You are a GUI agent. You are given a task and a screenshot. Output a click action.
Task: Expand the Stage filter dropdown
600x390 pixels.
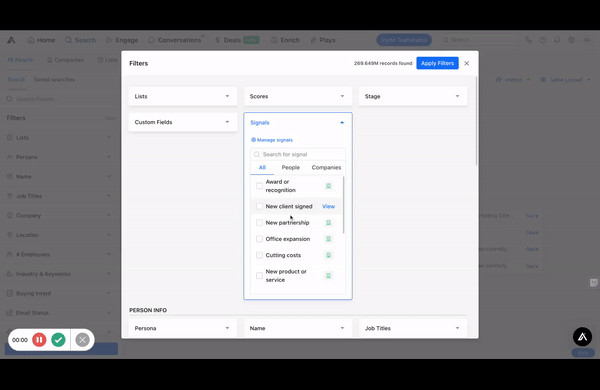point(413,96)
